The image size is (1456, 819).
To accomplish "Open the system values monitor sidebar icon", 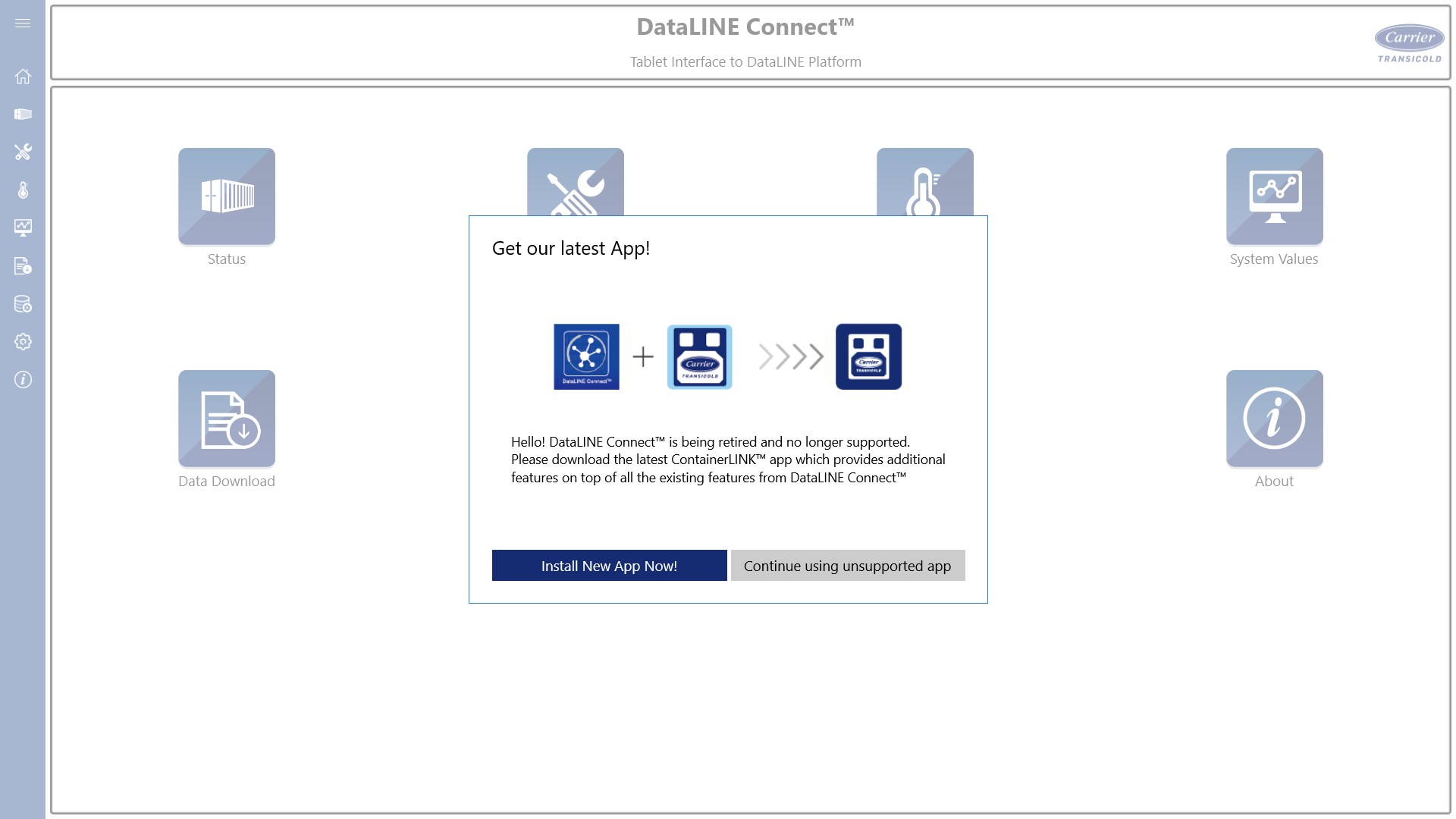I will tap(23, 228).
